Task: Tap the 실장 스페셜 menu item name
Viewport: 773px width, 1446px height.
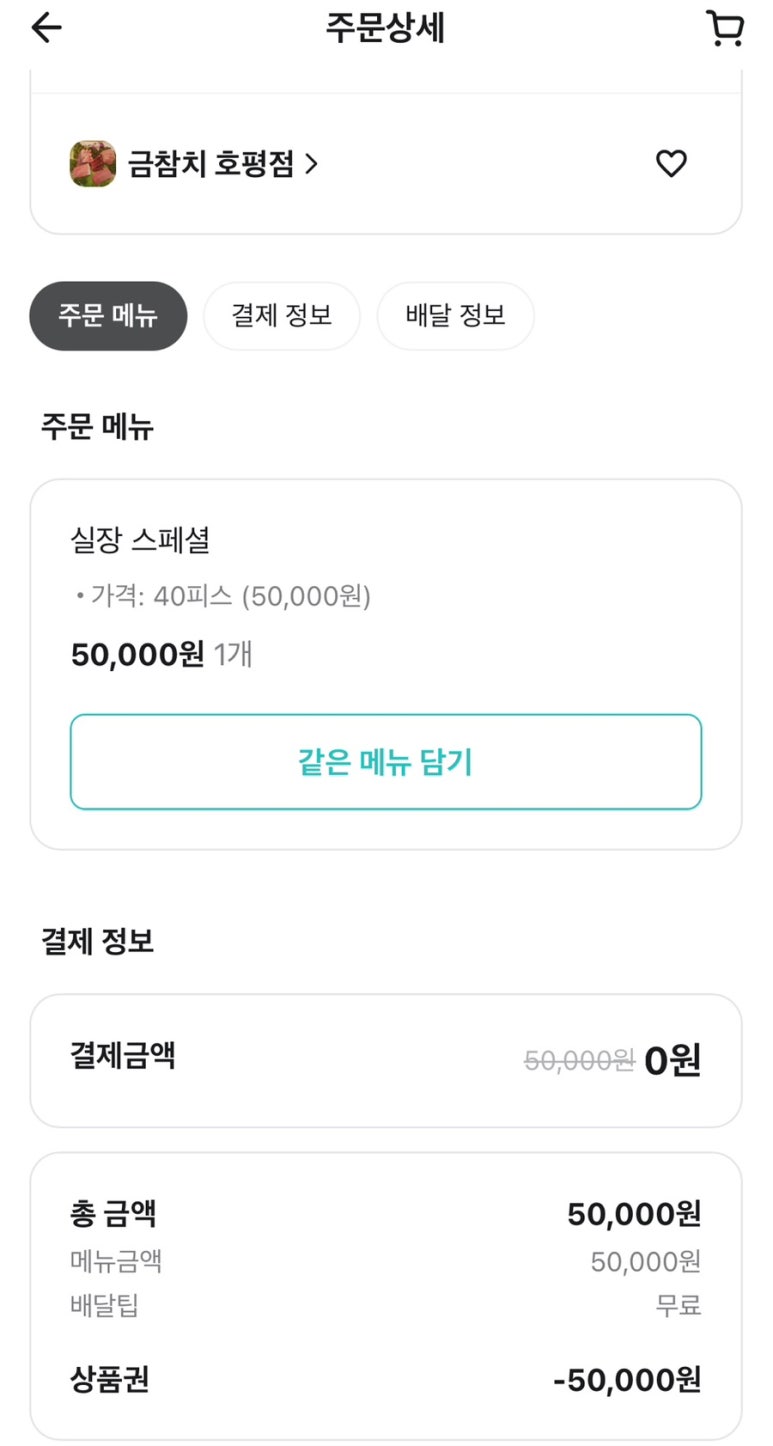Action: (x=140, y=541)
